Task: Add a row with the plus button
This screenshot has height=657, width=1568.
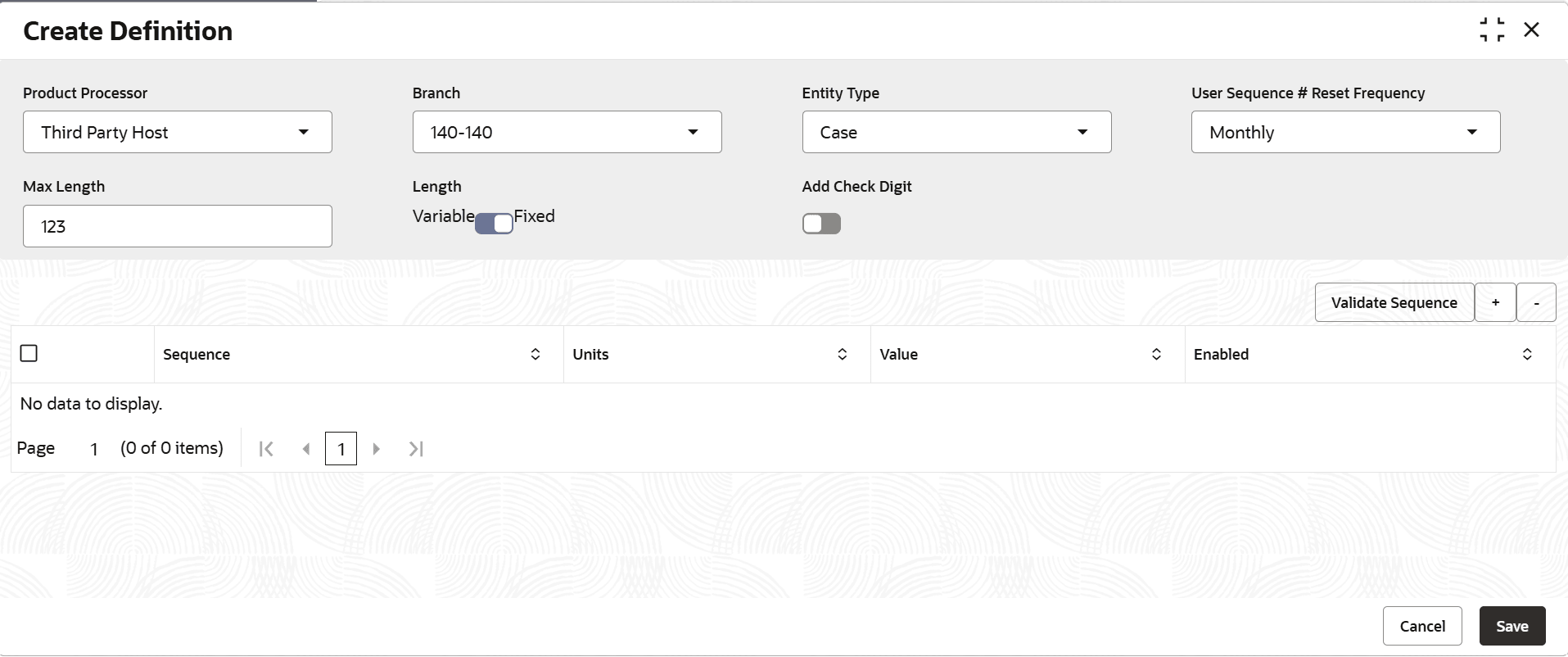Action: coord(1495,302)
